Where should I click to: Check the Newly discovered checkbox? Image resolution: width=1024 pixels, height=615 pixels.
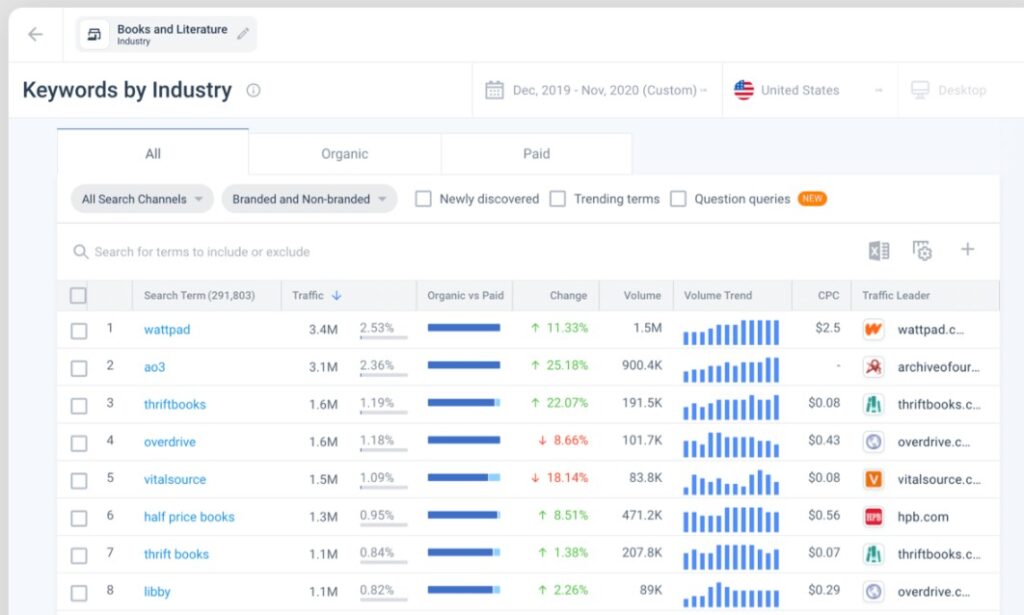click(423, 198)
